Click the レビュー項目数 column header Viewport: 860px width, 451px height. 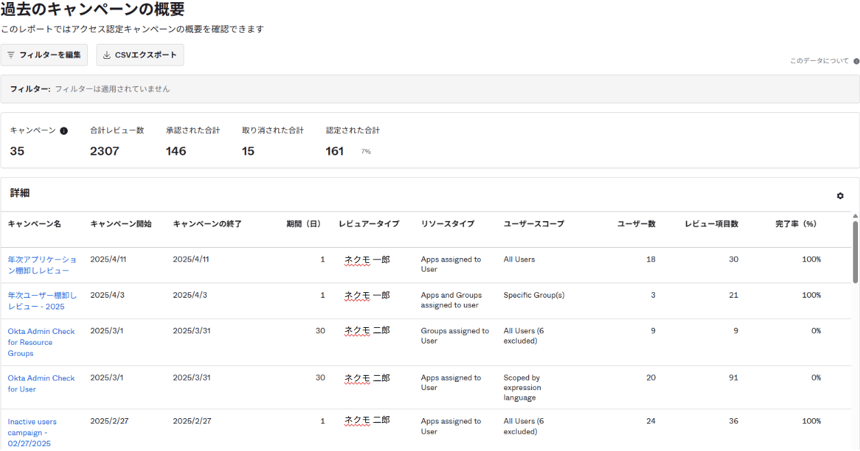pos(711,224)
